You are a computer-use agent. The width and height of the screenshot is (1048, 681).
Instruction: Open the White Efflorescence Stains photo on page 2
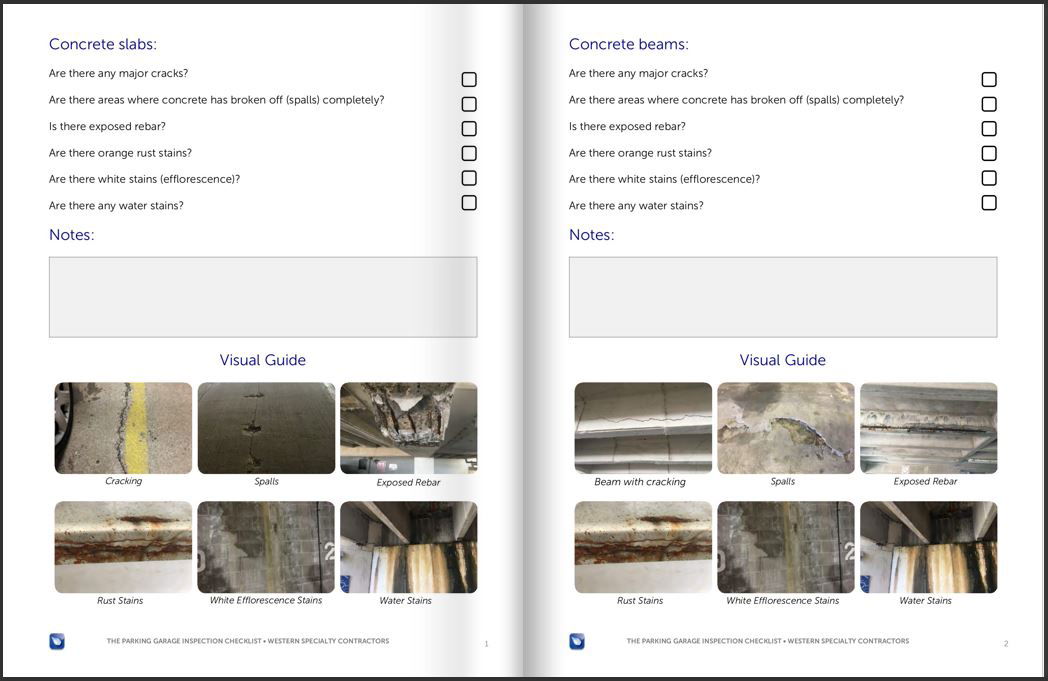coord(786,546)
